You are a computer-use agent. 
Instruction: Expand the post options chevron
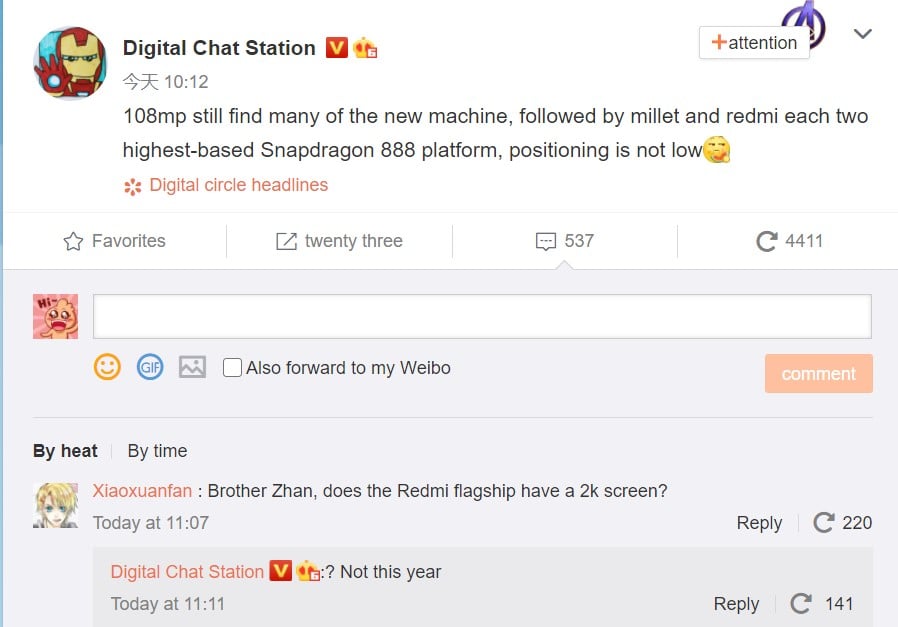click(862, 34)
